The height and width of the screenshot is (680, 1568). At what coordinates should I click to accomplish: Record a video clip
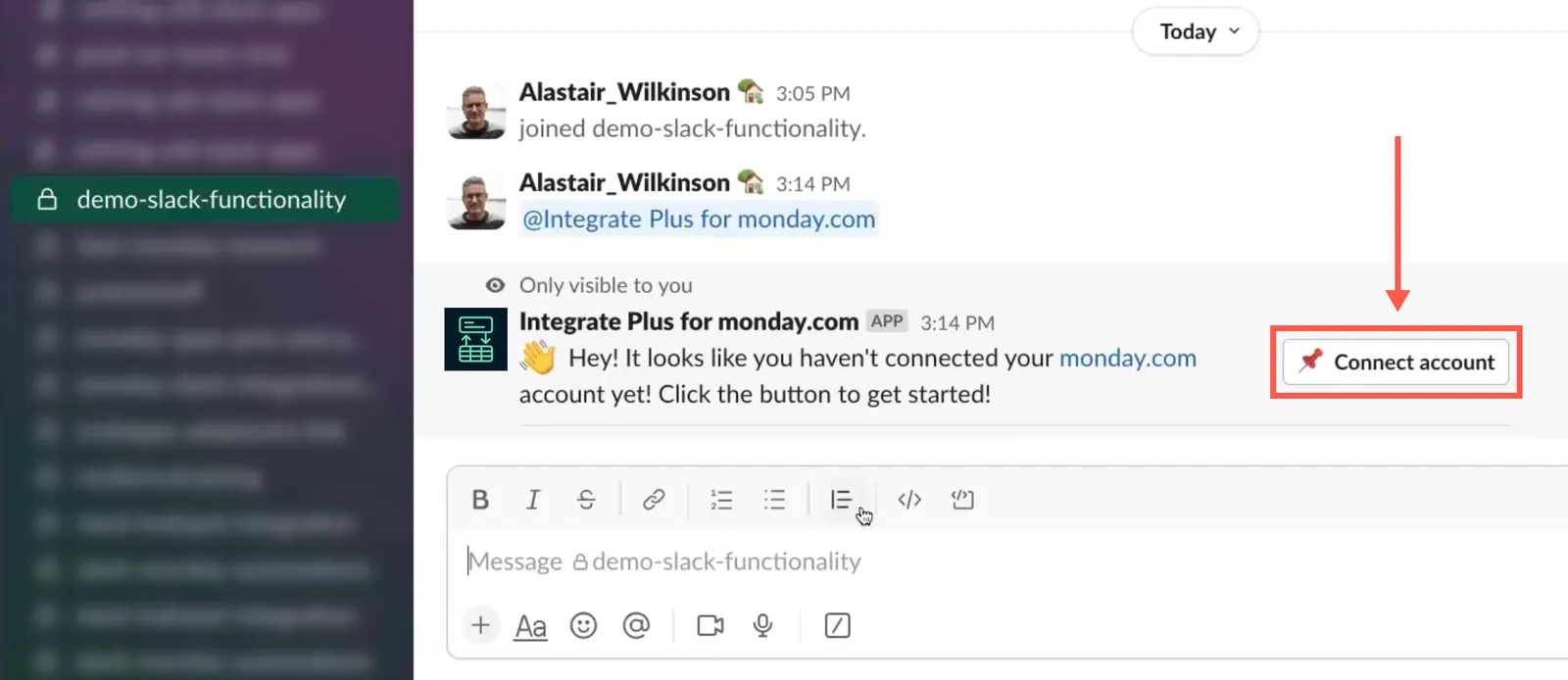(x=710, y=625)
